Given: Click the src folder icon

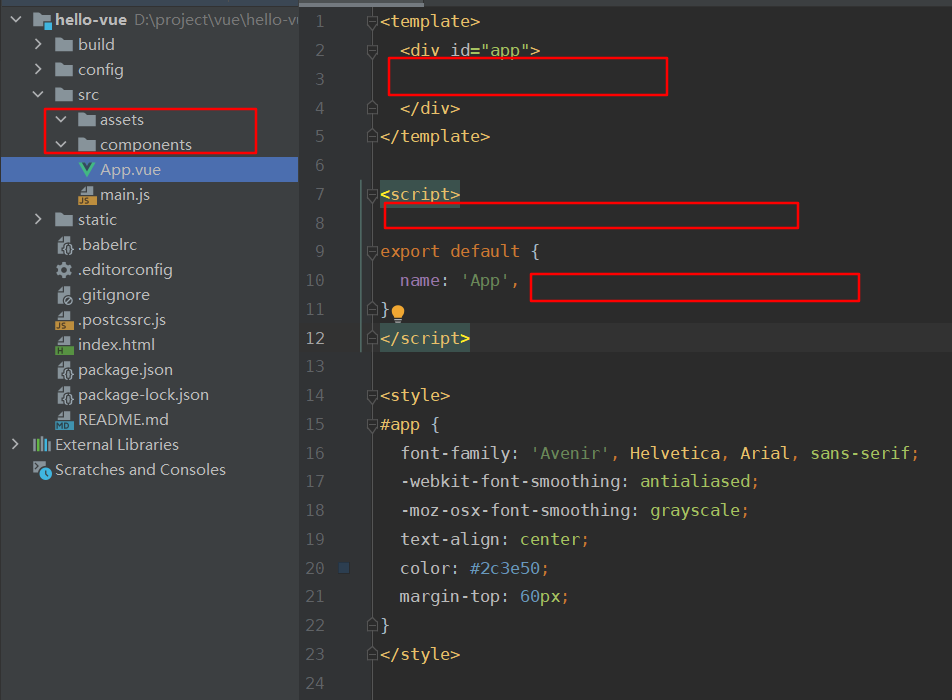Looking at the screenshot, I should pos(64,94).
